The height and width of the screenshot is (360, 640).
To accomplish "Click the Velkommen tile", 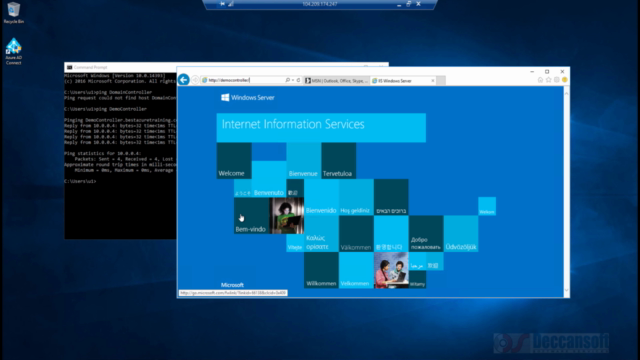I will pyautogui.click(x=356, y=270).
